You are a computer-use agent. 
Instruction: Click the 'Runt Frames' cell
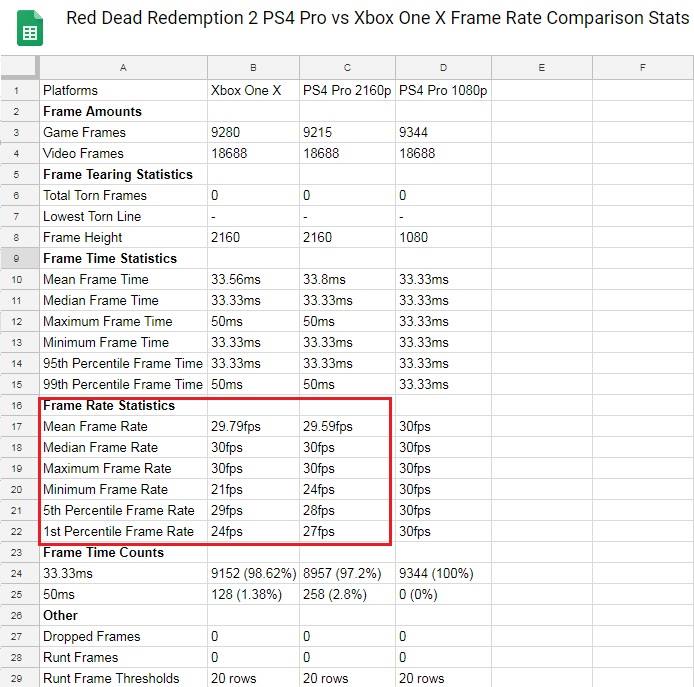(123, 657)
